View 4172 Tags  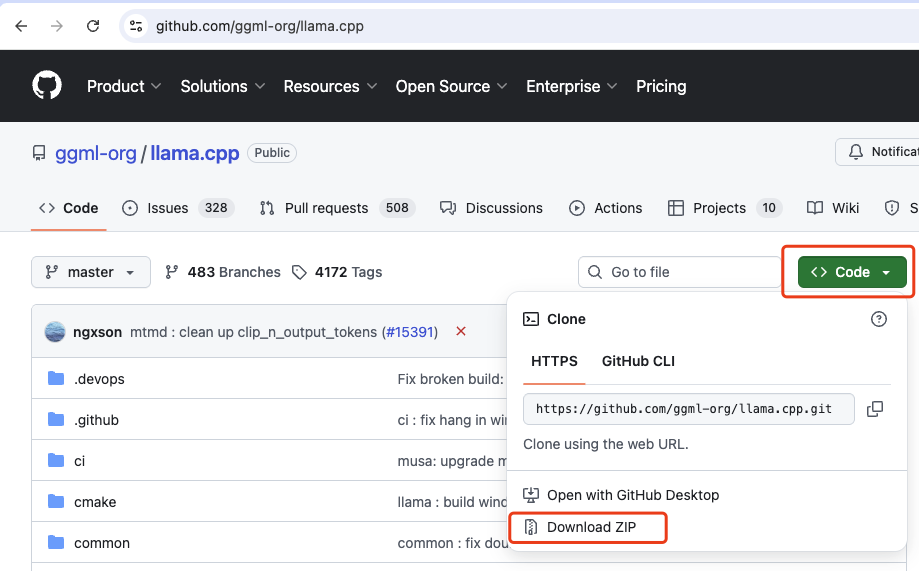[x=338, y=272]
